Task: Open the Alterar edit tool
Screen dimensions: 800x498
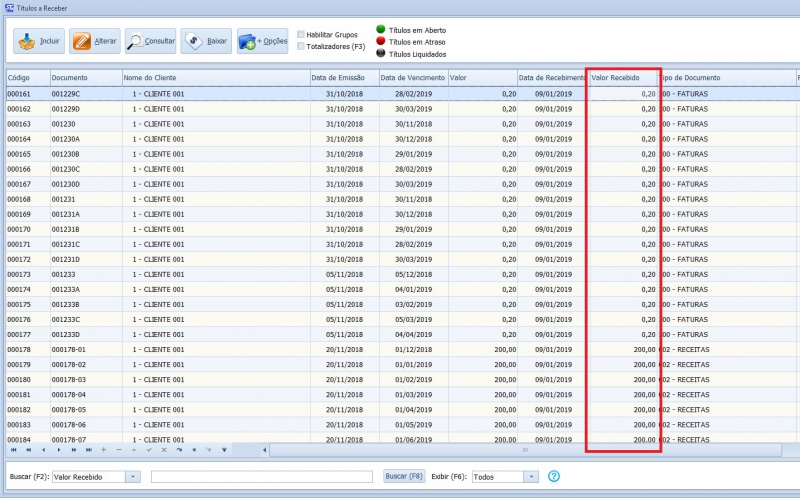Action: 94,42
